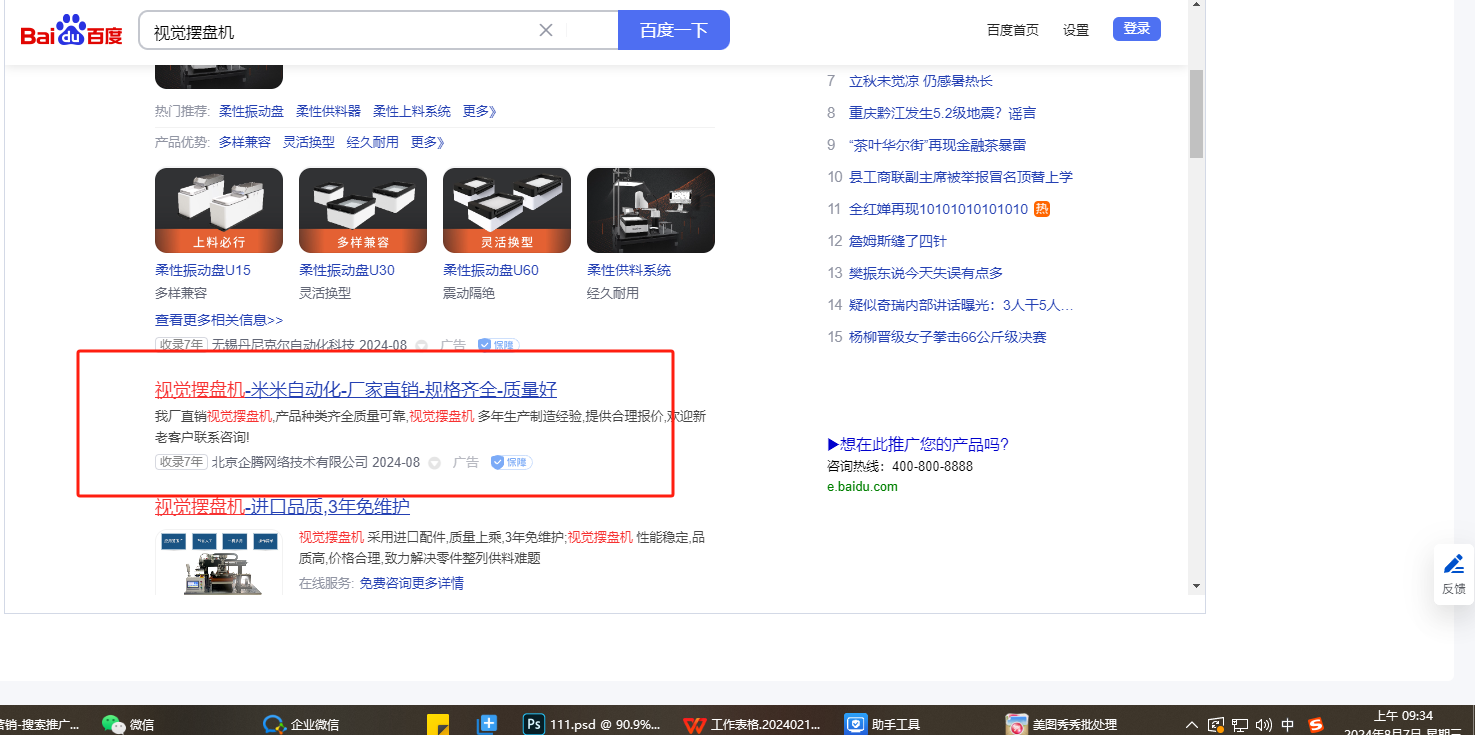This screenshot has width=1475, height=735.
Task: Open dropdown arrow beside 北京企腾 ad date
Action: click(x=435, y=463)
